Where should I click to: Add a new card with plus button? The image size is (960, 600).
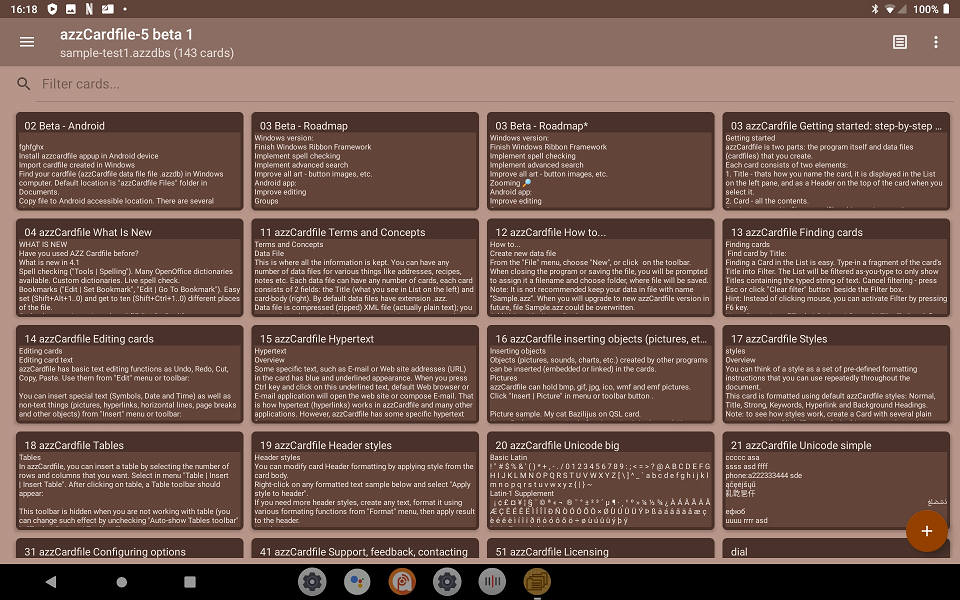(x=926, y=531)
